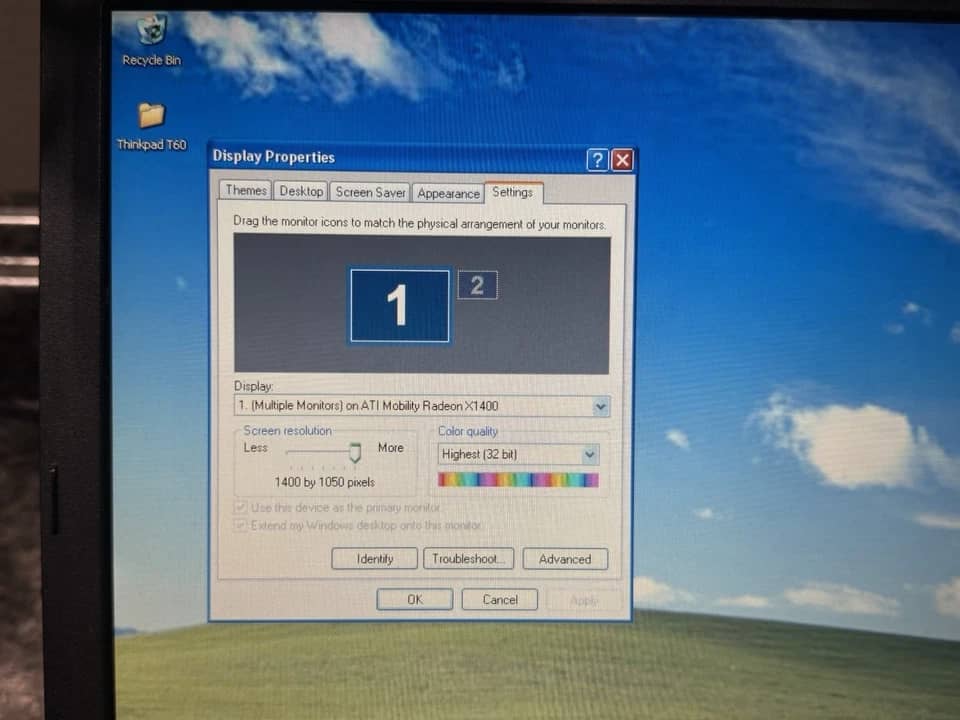Select the Thinkpad T60 folder icon
This screenshot has width=960, height=720.
coord(151,126)
